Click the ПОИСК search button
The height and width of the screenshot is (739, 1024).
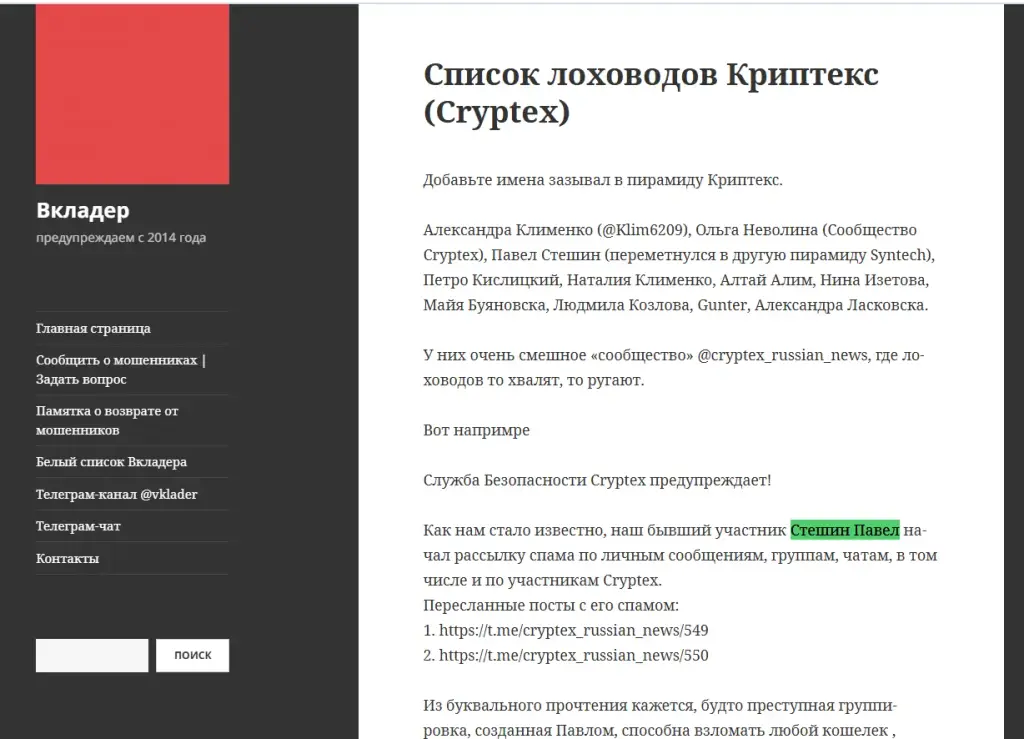coord(193,655)
